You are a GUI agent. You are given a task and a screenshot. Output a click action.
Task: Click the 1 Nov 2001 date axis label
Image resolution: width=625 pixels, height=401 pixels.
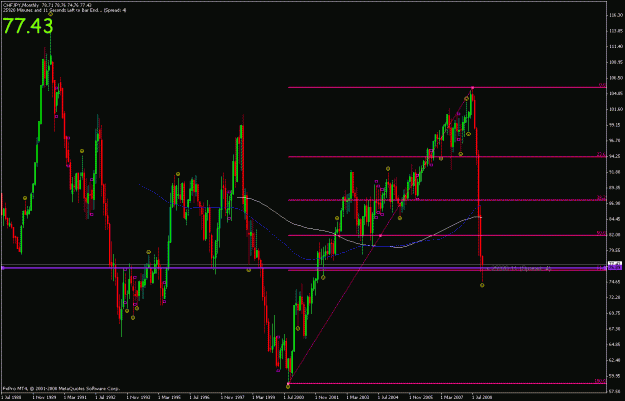325,397
